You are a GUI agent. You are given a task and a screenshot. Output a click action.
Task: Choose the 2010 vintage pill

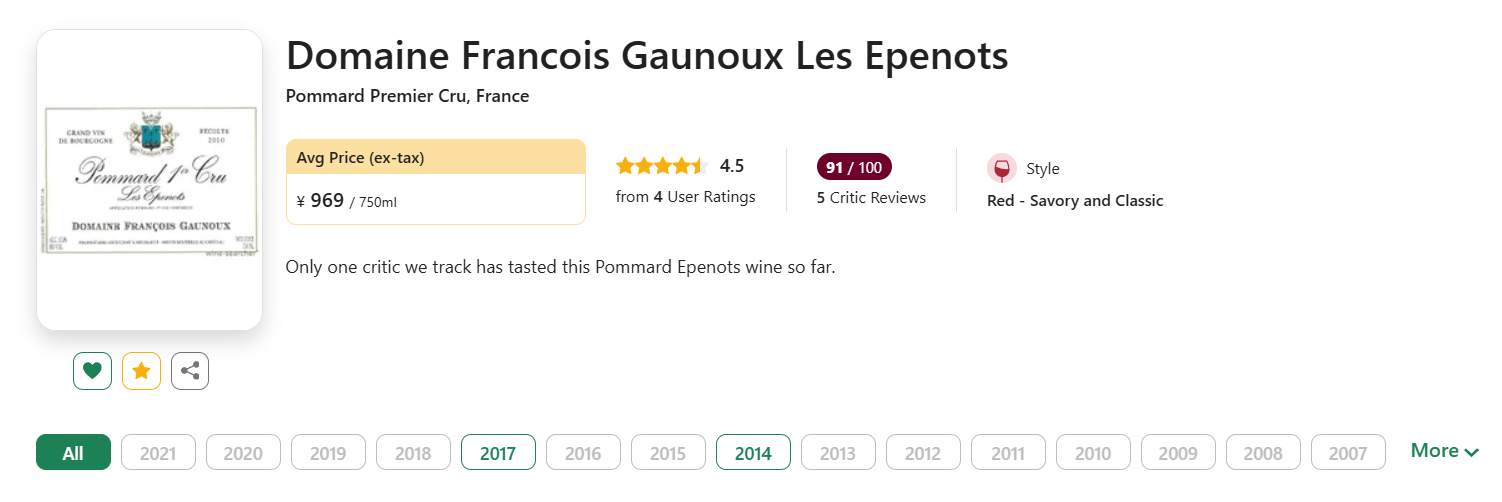pyautogui.click(x=1093, y=453)
